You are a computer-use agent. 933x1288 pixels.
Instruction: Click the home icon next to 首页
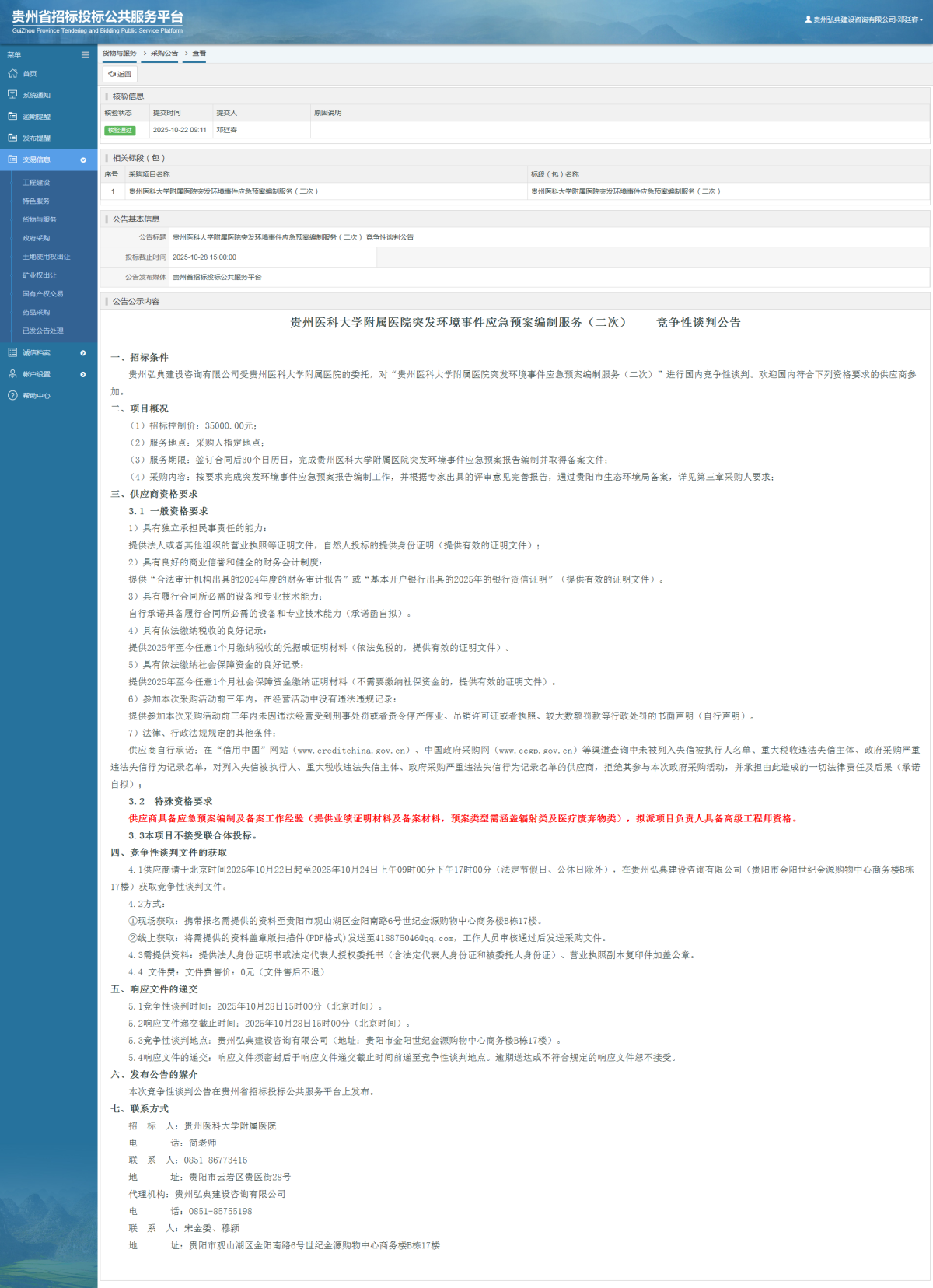(12, 73)
